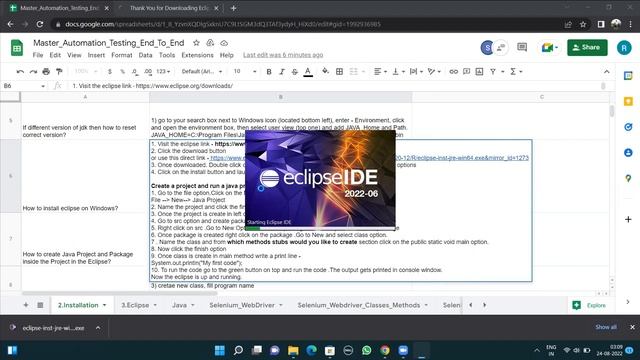The height and width of the screenshot is (360, 640).
Task: Click the Name box showing B6
Action: coord(24,86)
